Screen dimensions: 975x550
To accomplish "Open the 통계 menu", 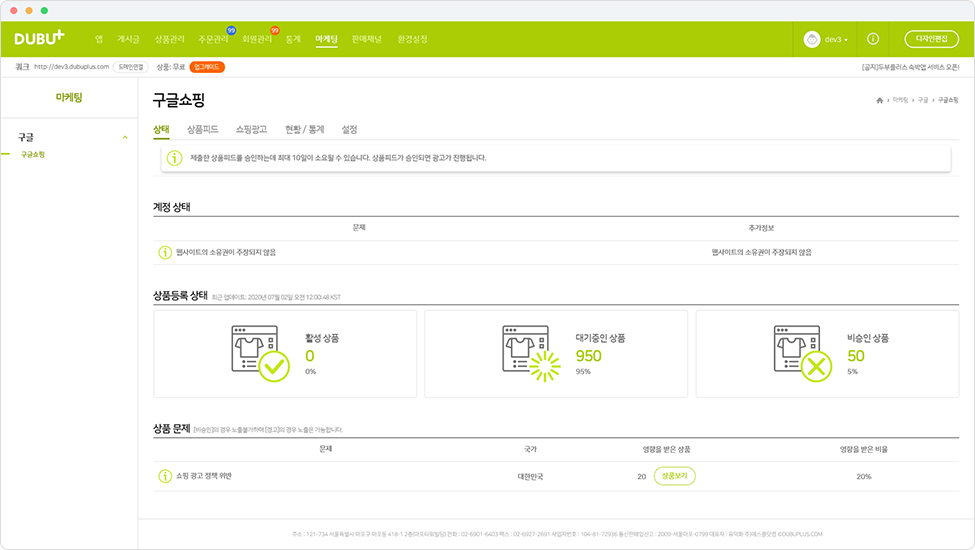I will [293, 39].
